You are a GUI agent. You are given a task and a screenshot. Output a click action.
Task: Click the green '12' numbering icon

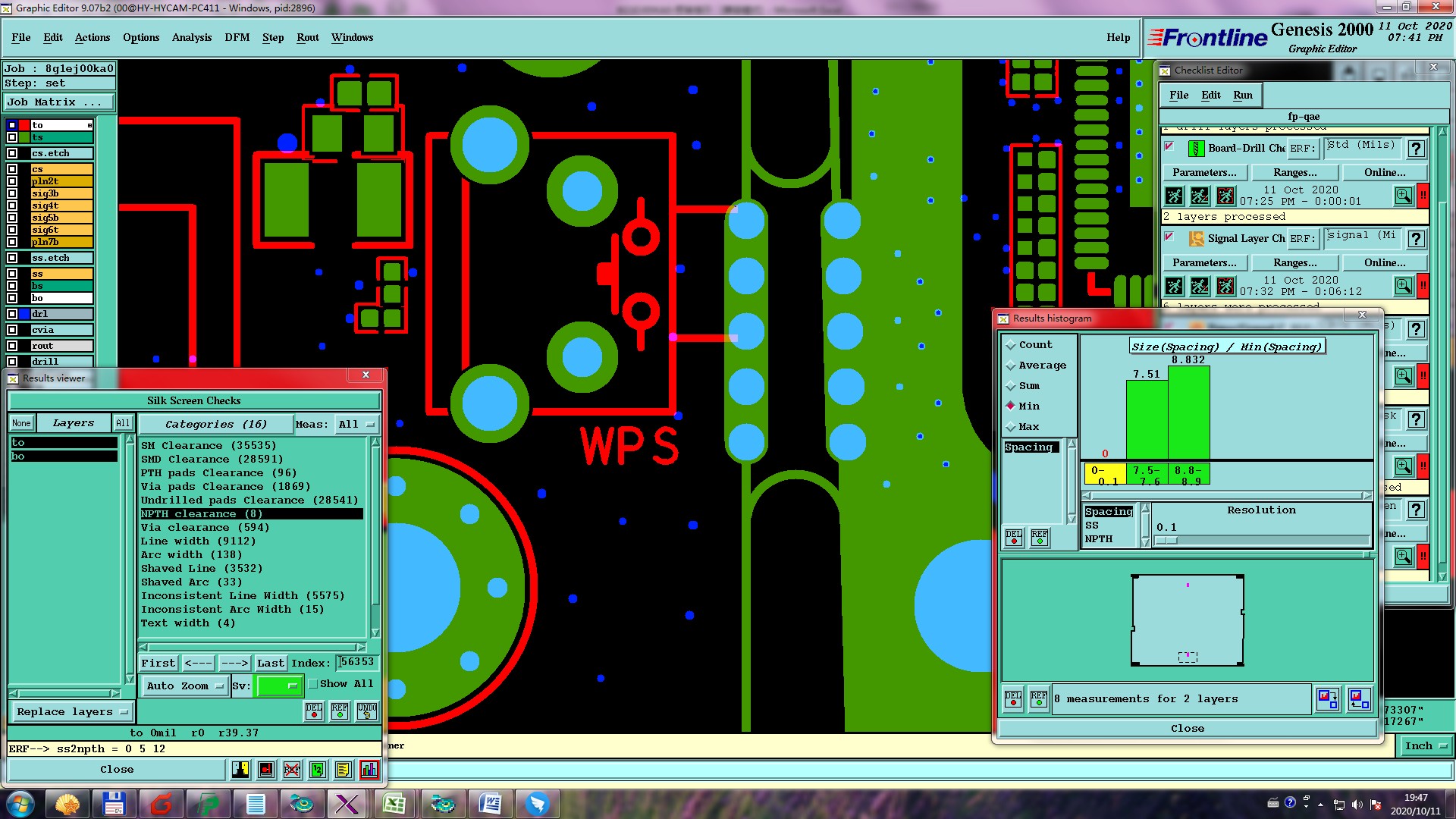pos(317,770)
